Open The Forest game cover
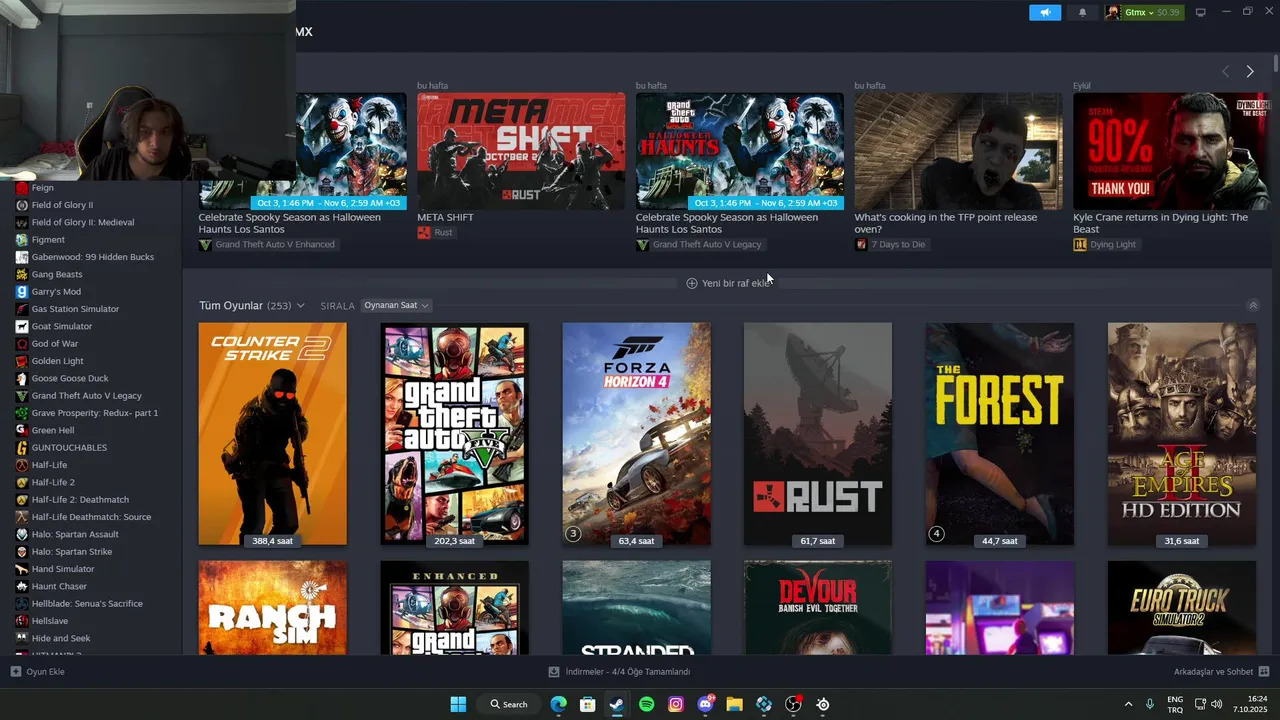The image size is (1280, 720). (x=1000, y=434)
